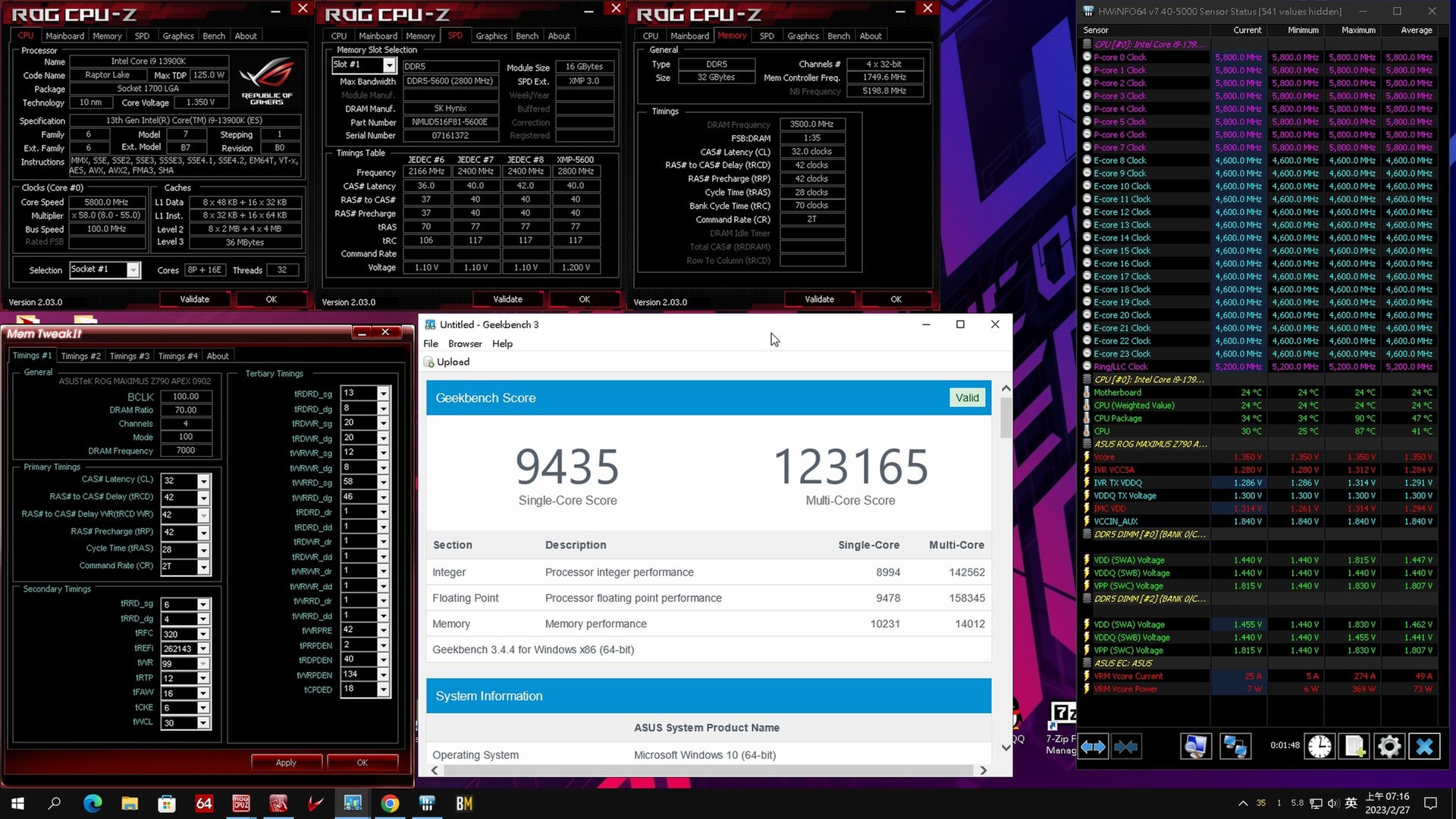Click Validate in CPU tab CPU-Z window

[195, 300]
